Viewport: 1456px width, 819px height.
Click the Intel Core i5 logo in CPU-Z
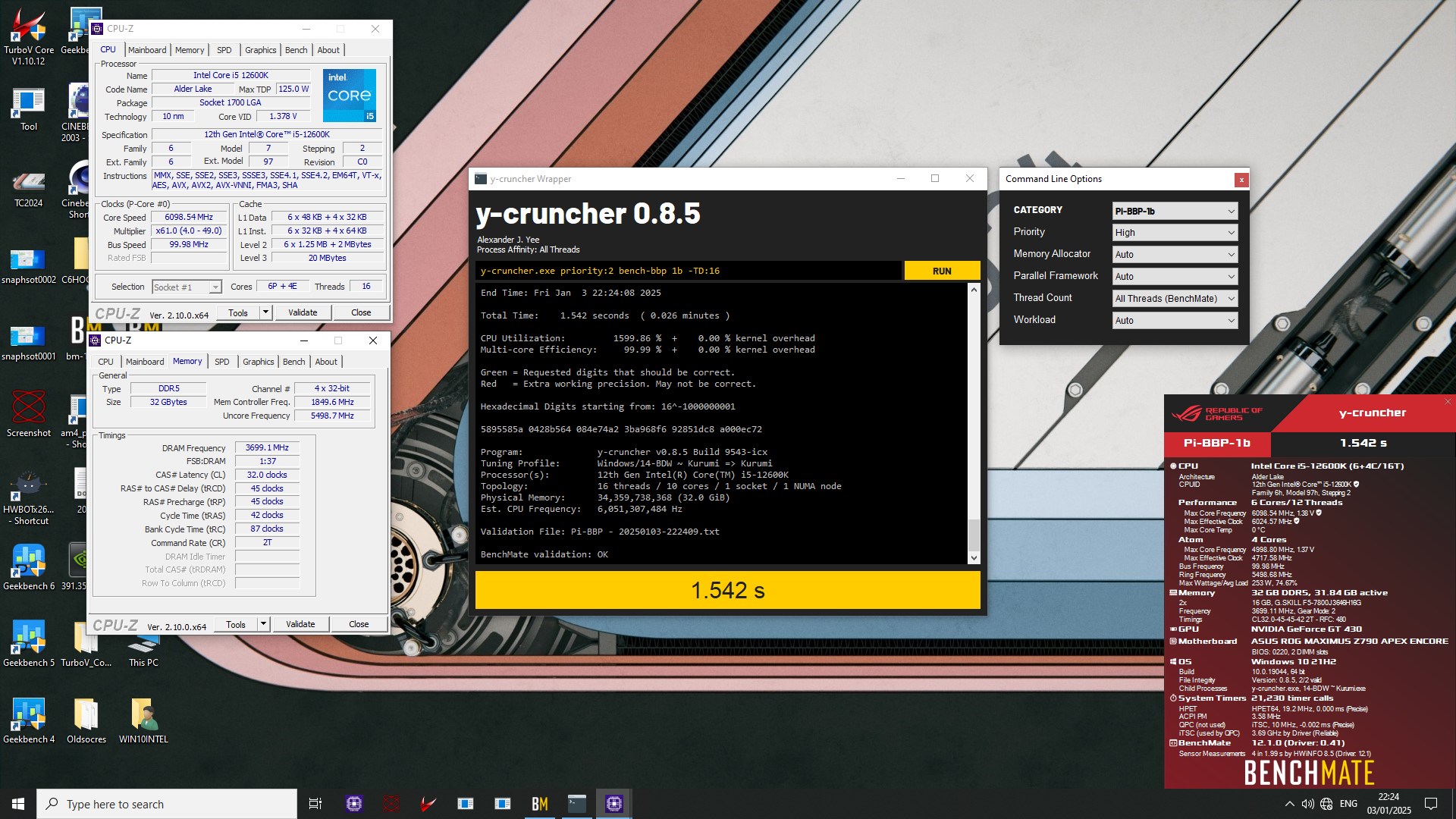[350, 96]
